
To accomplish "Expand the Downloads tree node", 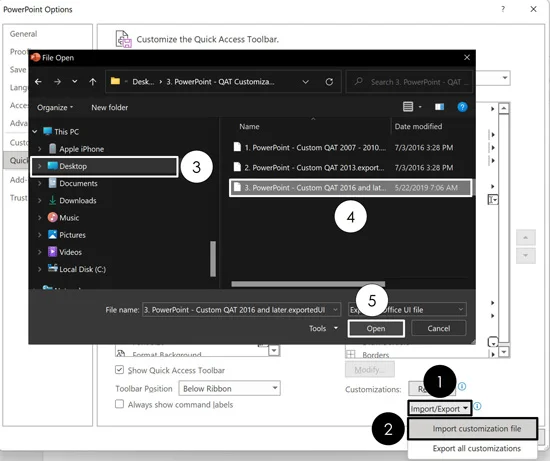I will (40, 200).
